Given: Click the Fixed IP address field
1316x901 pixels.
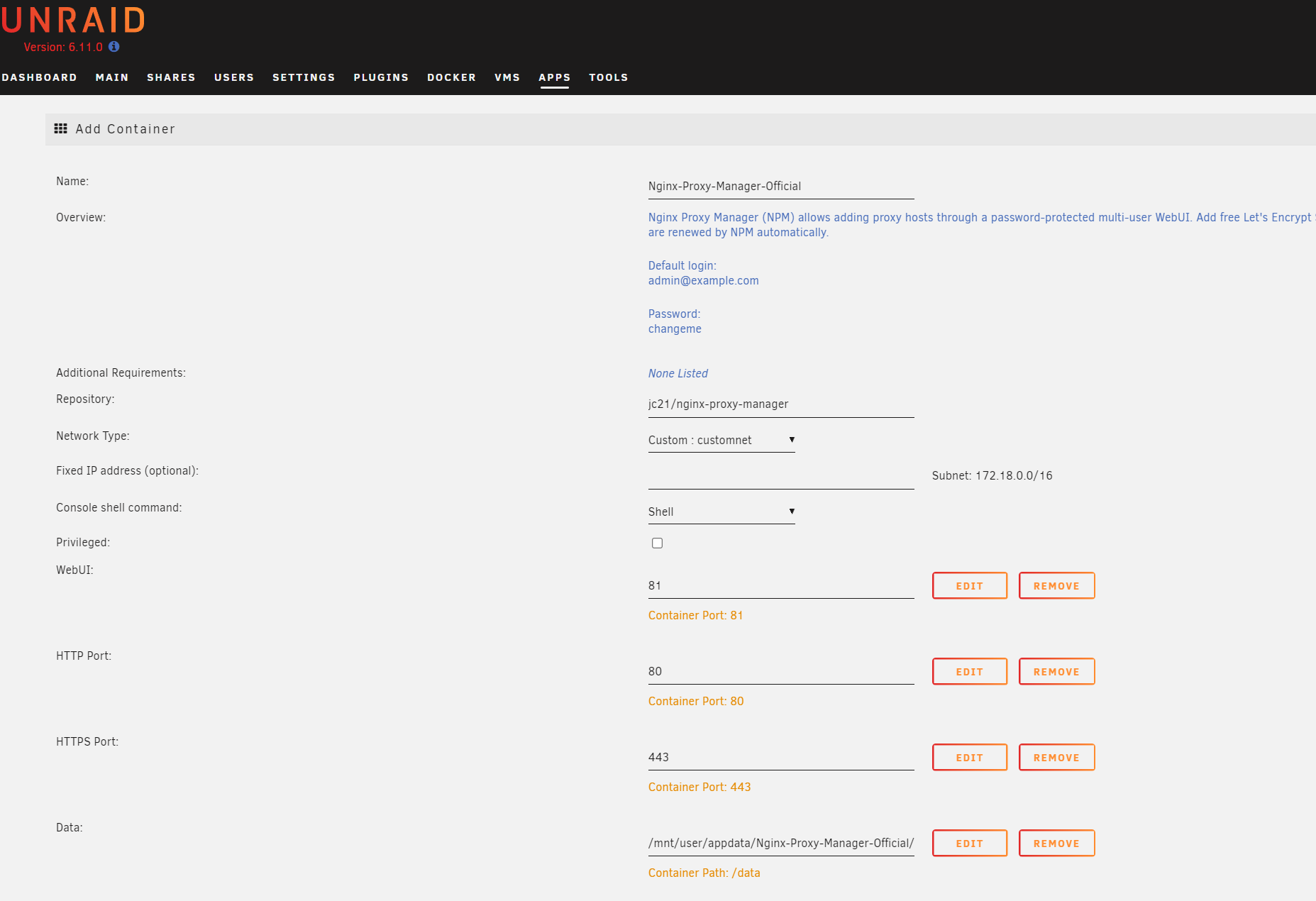Looking at the screenshot, I should coord(781,477).
